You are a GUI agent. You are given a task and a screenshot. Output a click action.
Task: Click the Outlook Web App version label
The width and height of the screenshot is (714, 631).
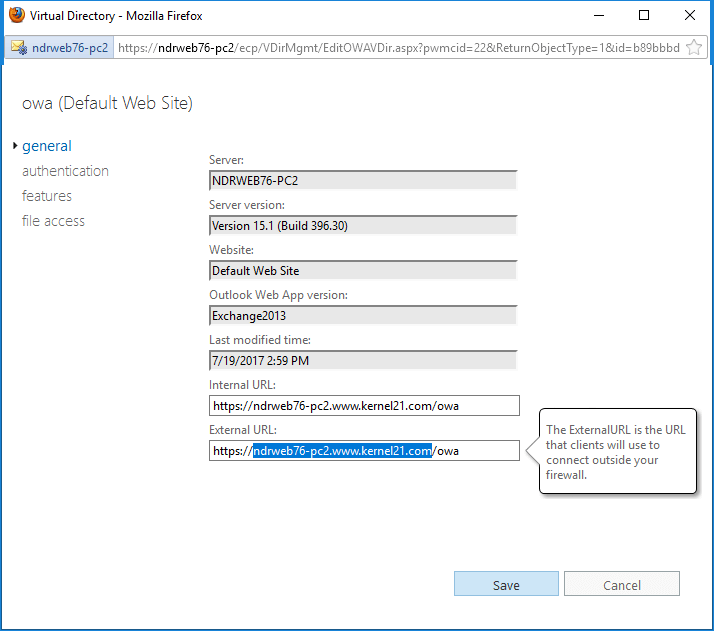click(x=278, y=295)
